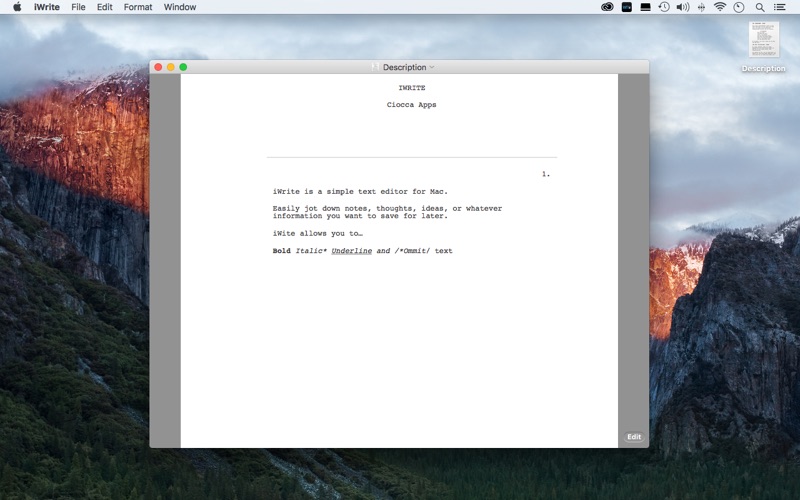Open the File menu
This screenshot has height=500, width=800.
pyautogui.click(x=78, y=7)
